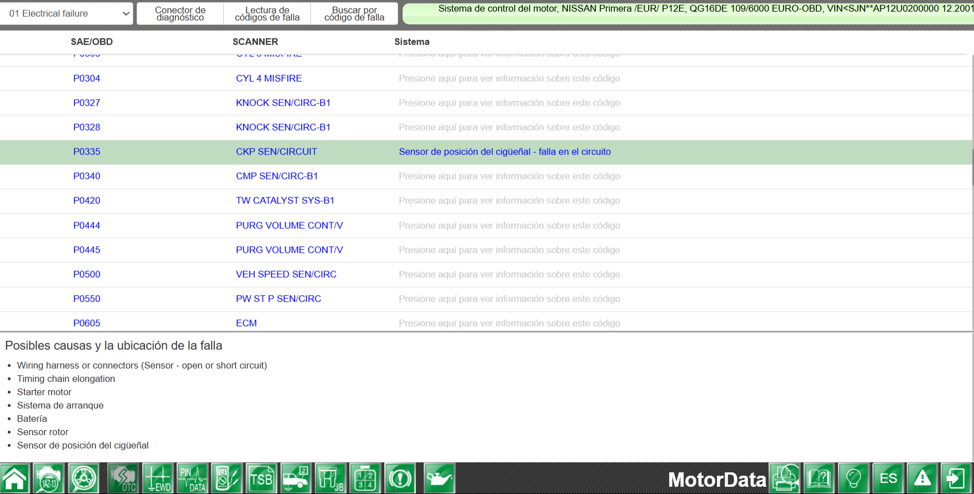Select code P0500

86,274
